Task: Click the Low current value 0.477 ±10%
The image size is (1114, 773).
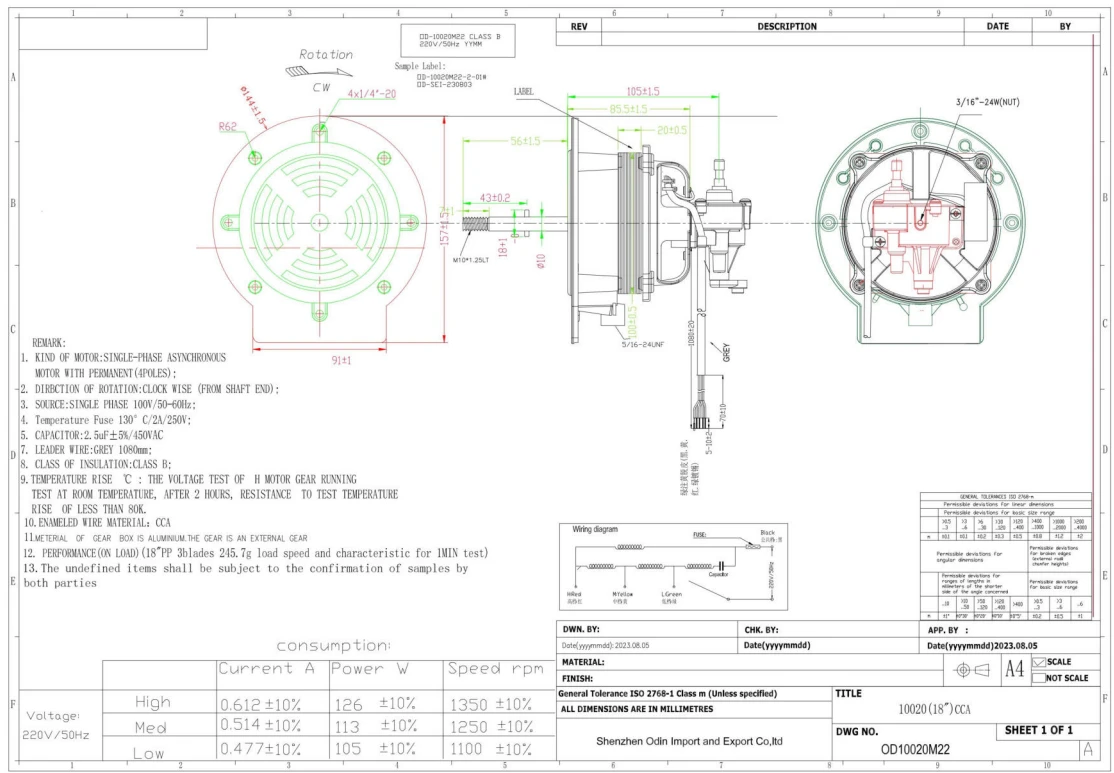Action: pos(260,749)
